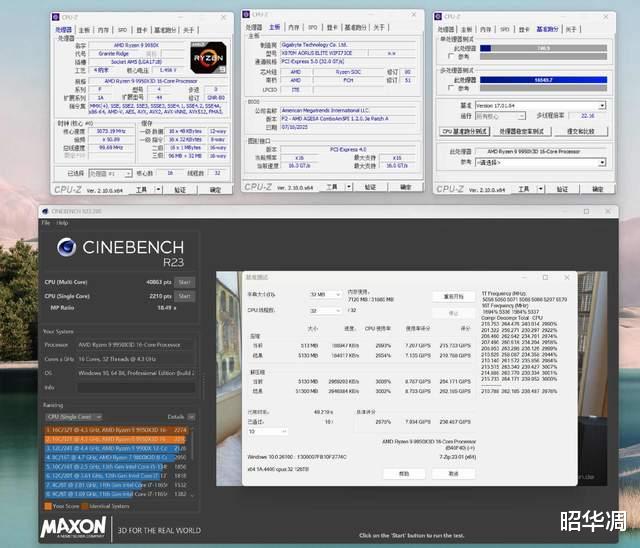Screen dimensions: 640x548
Task: Click the Cinebench R23 sphere logo
Action: coord(67,247)
